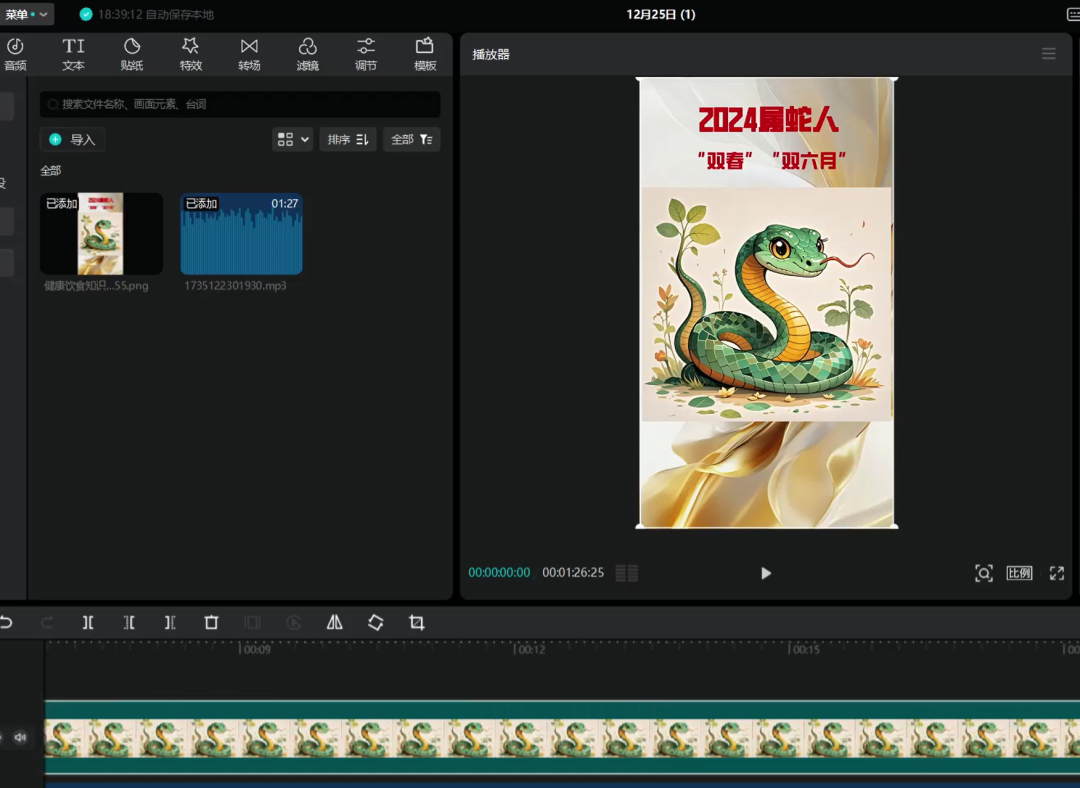
Task: Open the 调节 adjustment tab
Action: (366, 54)
